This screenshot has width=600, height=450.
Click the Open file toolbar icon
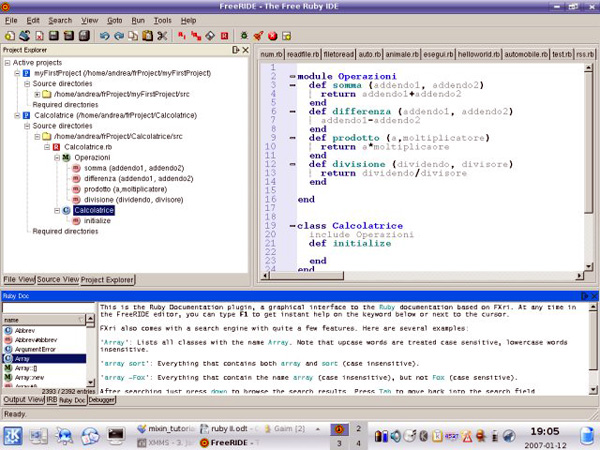tap(24, 36)
